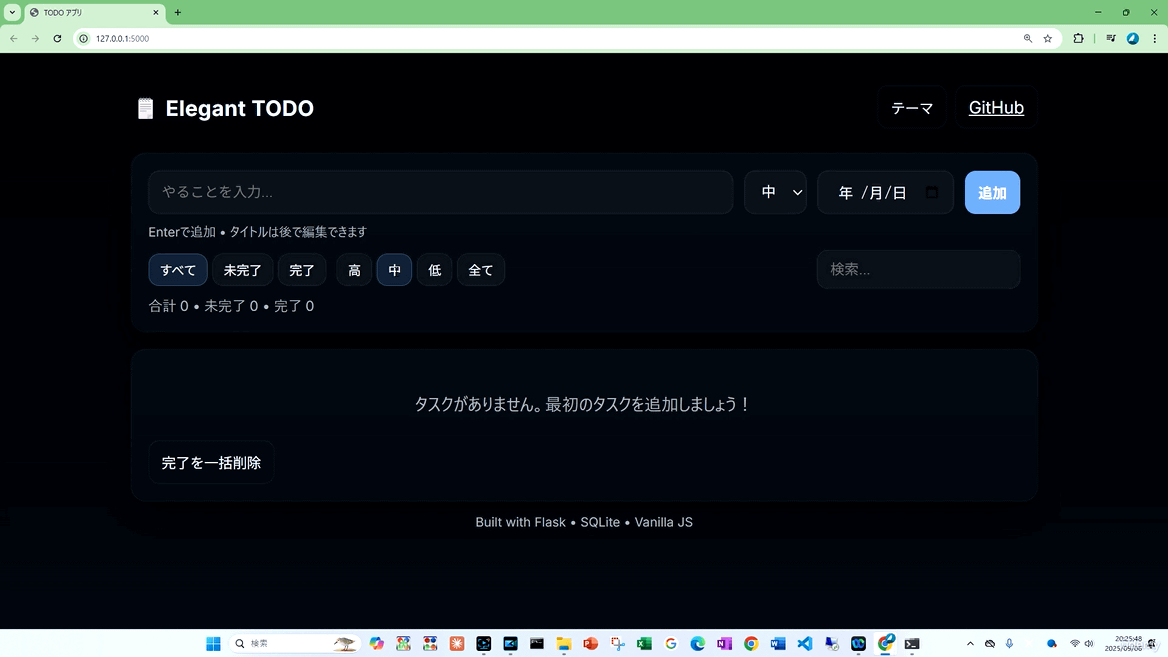Focus the やることを入力 task input field
Screen dimensions: 1168x657
(440, 192)
